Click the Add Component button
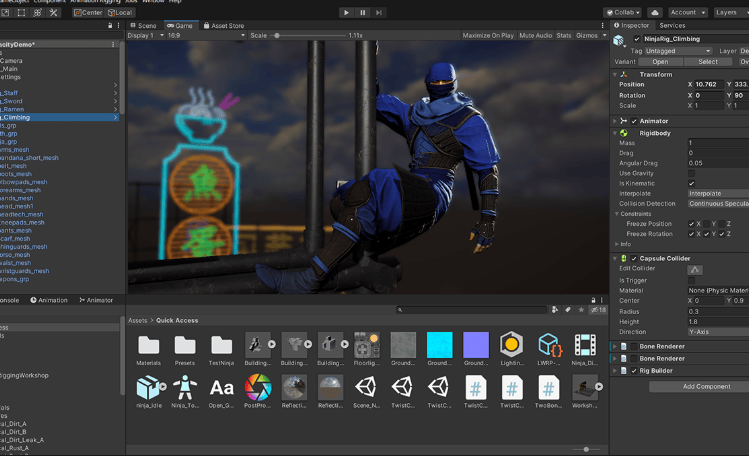Screen dimensions: 749x456 706,386
